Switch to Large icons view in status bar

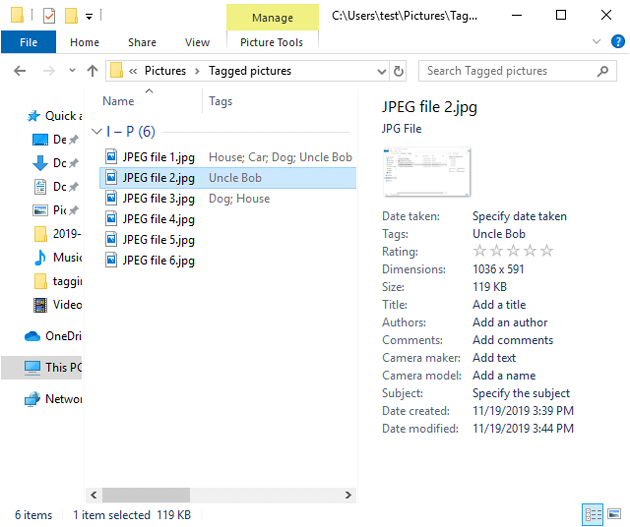tap(614, 514)
